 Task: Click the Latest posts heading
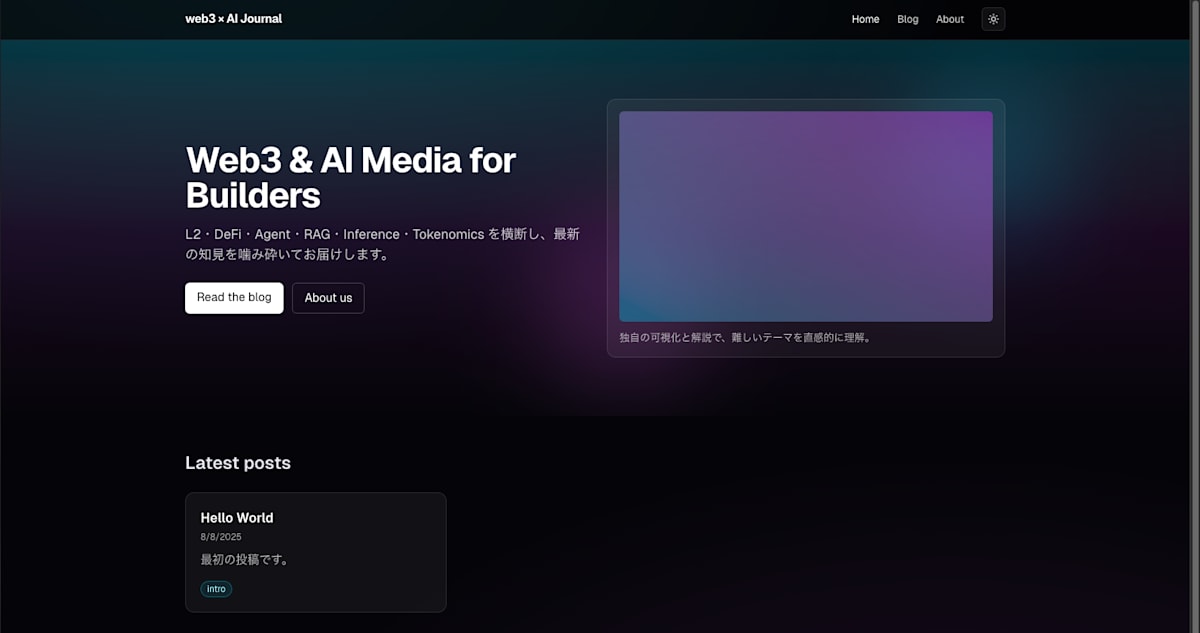(238, 463)
